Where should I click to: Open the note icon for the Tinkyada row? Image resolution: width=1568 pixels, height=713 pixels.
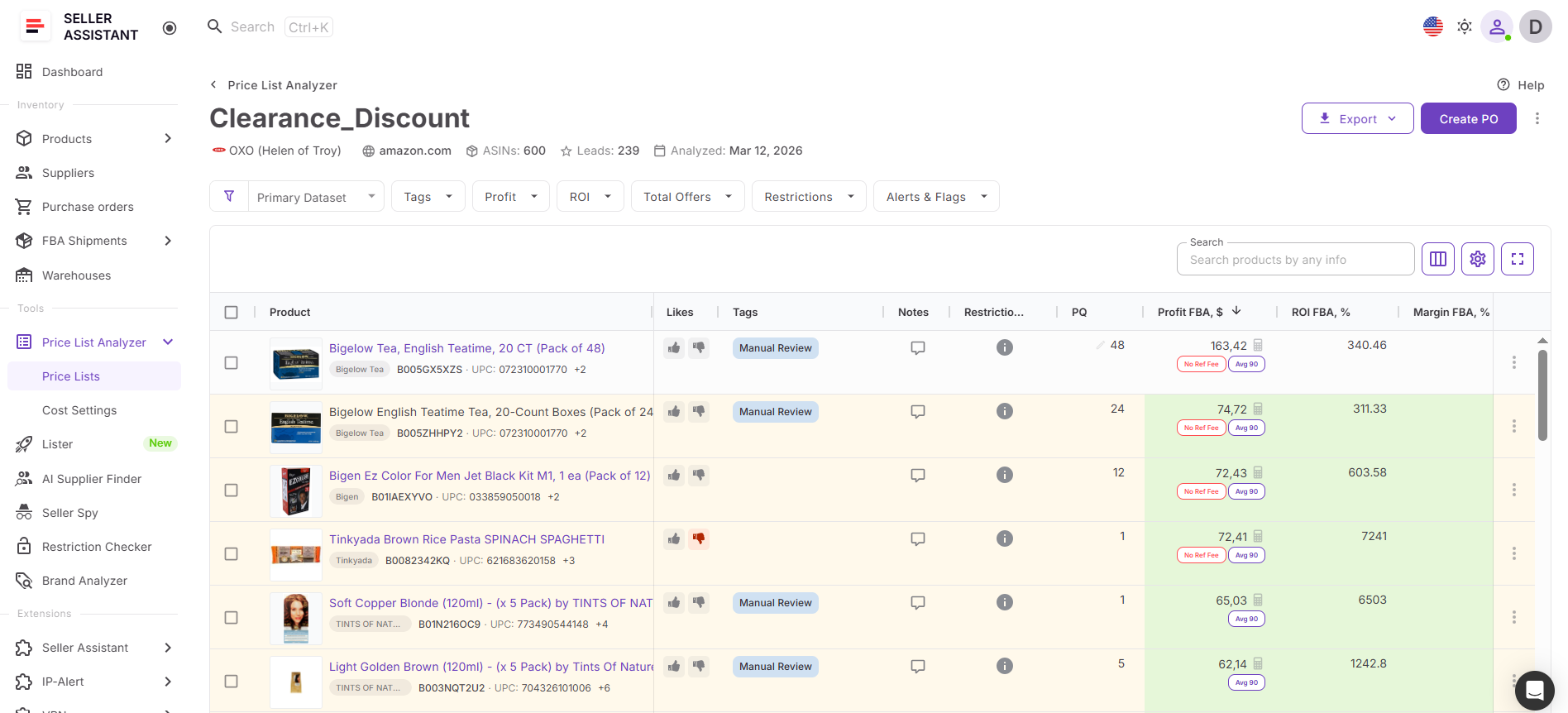(x=918, y=538)
